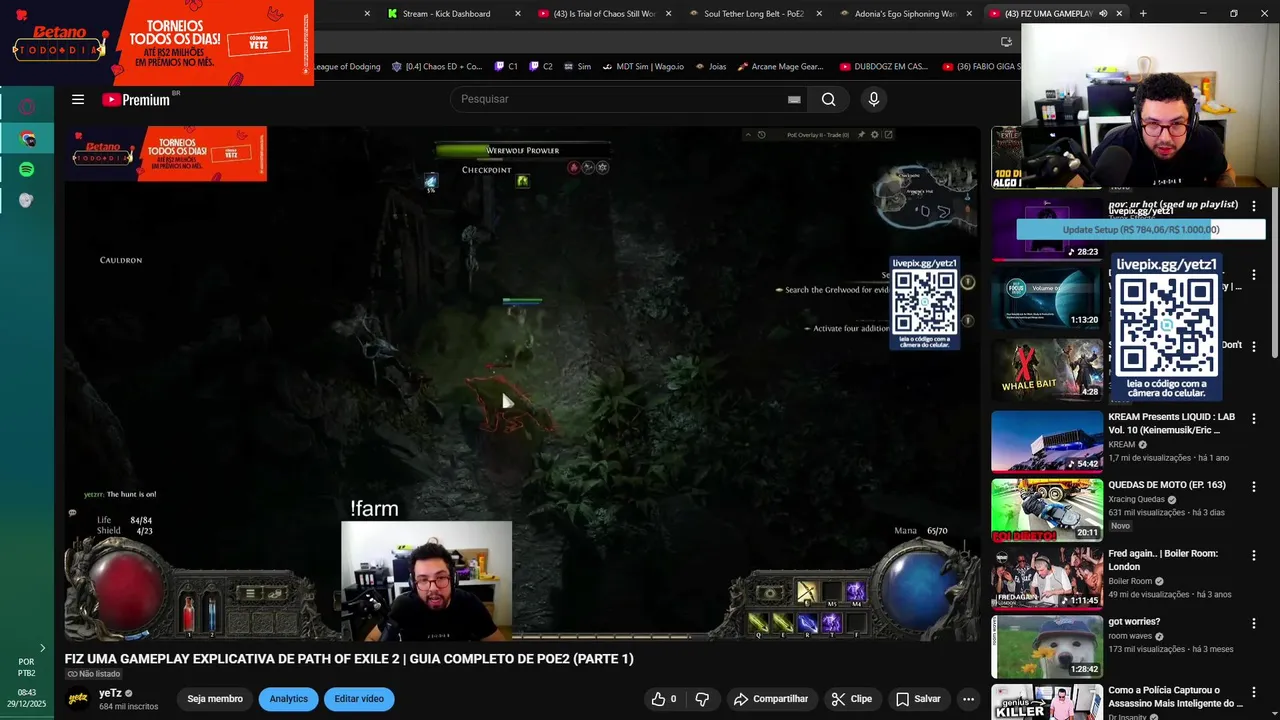Create a clip with Clipe button
The width and height of the screenshot is (1280, 720).
(852, 699)
